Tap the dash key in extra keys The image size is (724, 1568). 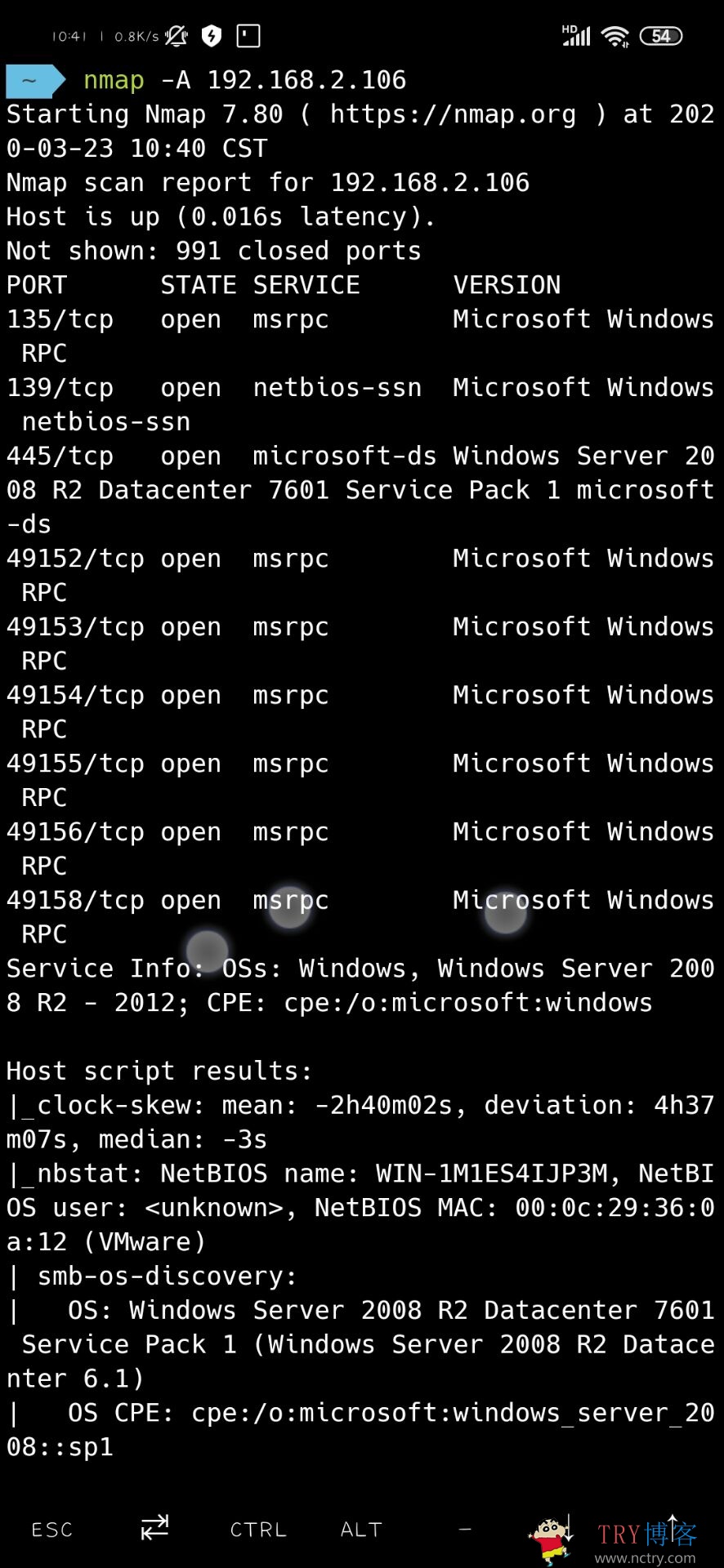click(465, 1528)
